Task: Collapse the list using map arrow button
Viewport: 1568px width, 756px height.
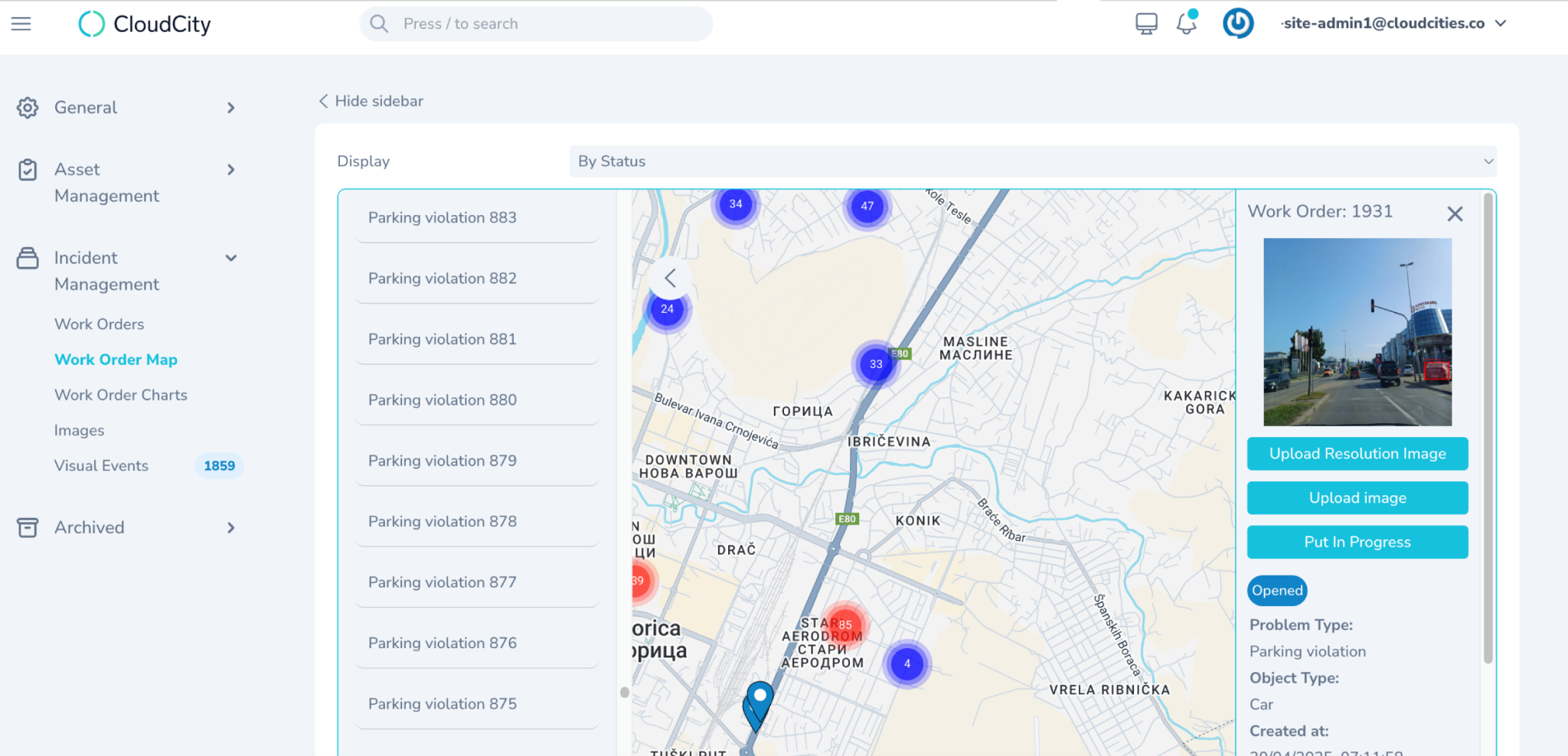Action: [x=670, y=278]
